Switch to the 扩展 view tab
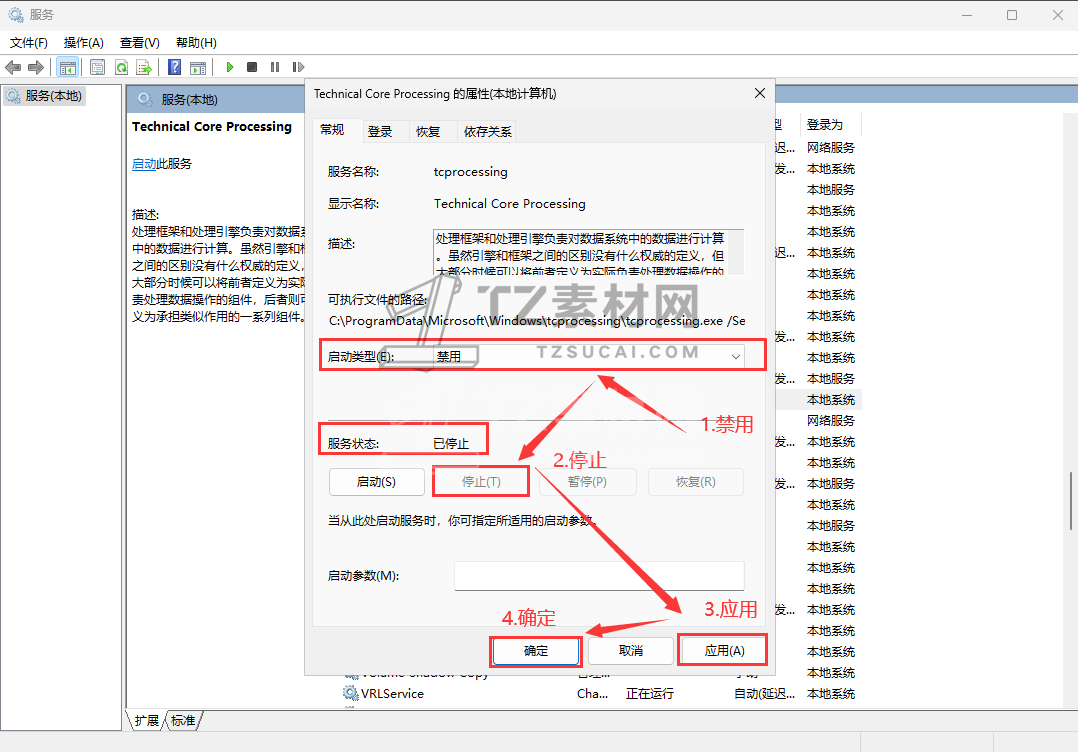The height and width of the screenshot is (752, 1078). point(146,720)
